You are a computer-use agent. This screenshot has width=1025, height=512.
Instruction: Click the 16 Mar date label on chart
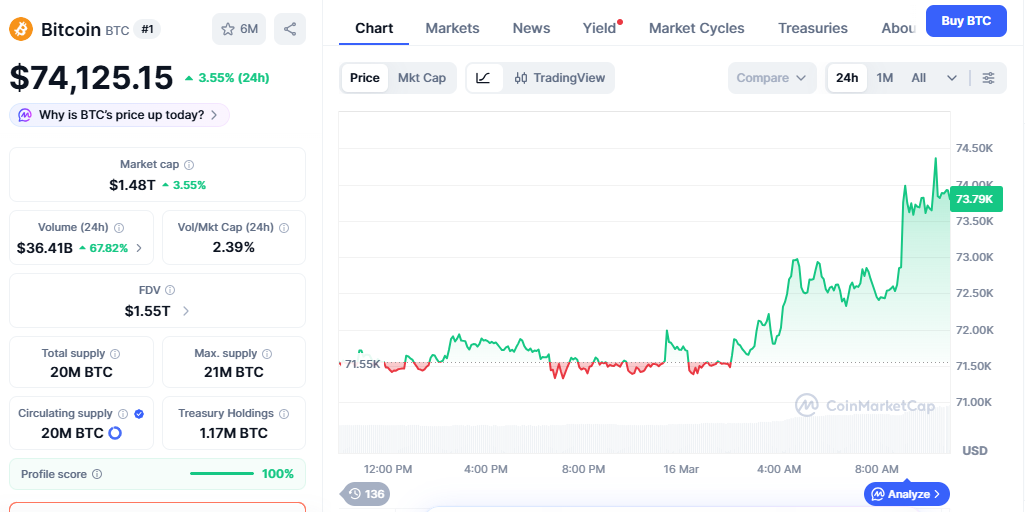coord(681,469)
